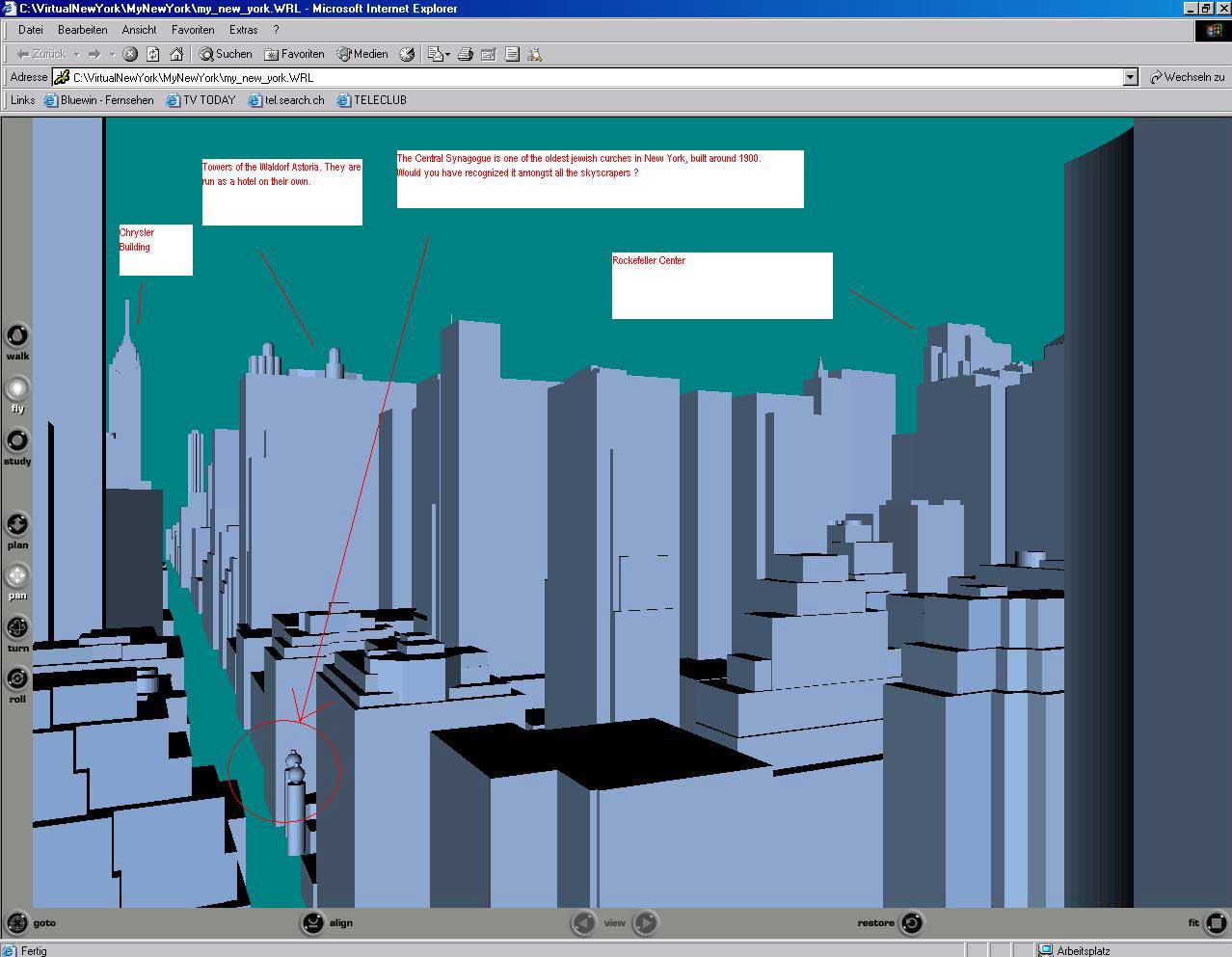Open the forward history dropdown arrow
This screenshot has width=1232, height=957.
point(112,54)
